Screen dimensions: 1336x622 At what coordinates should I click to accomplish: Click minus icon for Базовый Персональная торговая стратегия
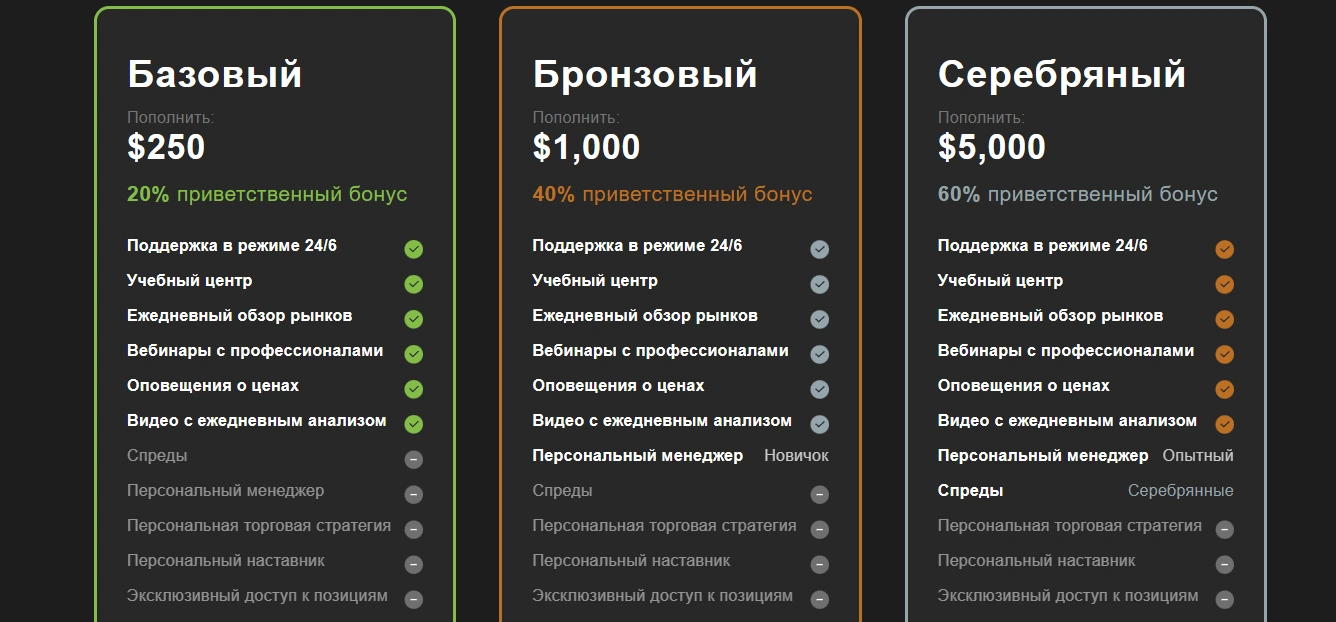414,529
